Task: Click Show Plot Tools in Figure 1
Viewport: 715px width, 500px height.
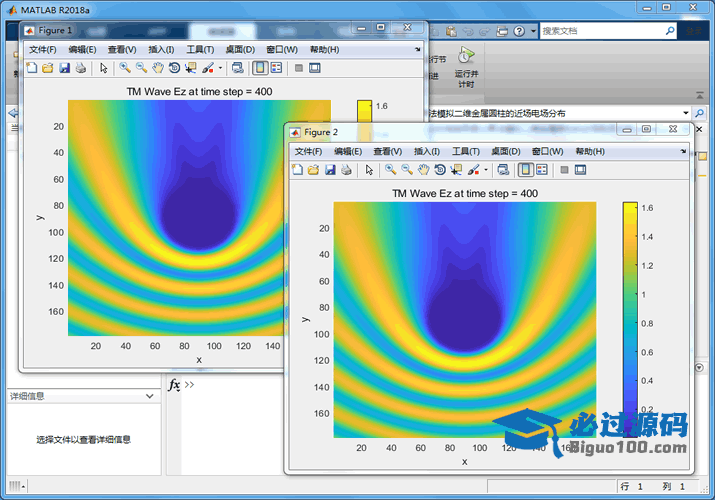Action: coord(315,68)
